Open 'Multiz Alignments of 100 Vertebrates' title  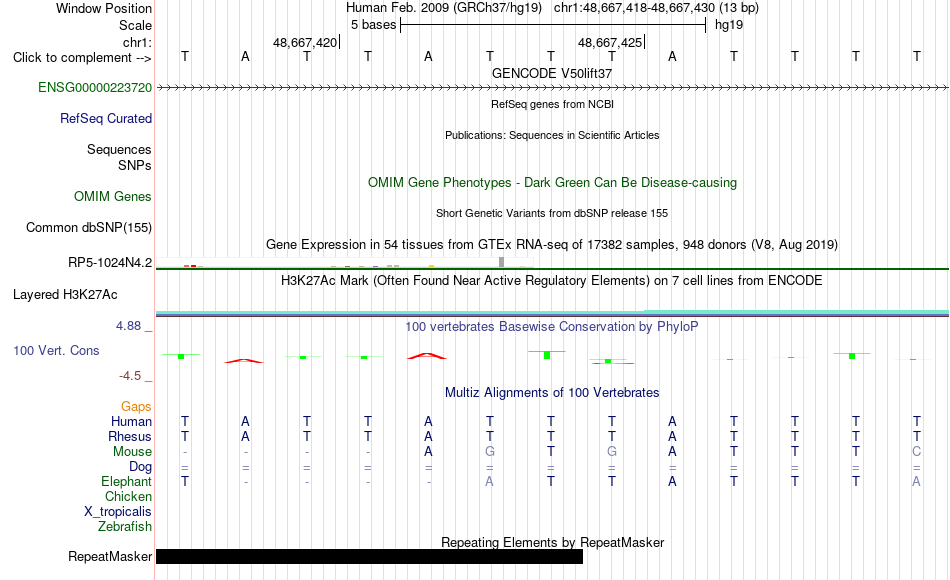click(552, 393)
